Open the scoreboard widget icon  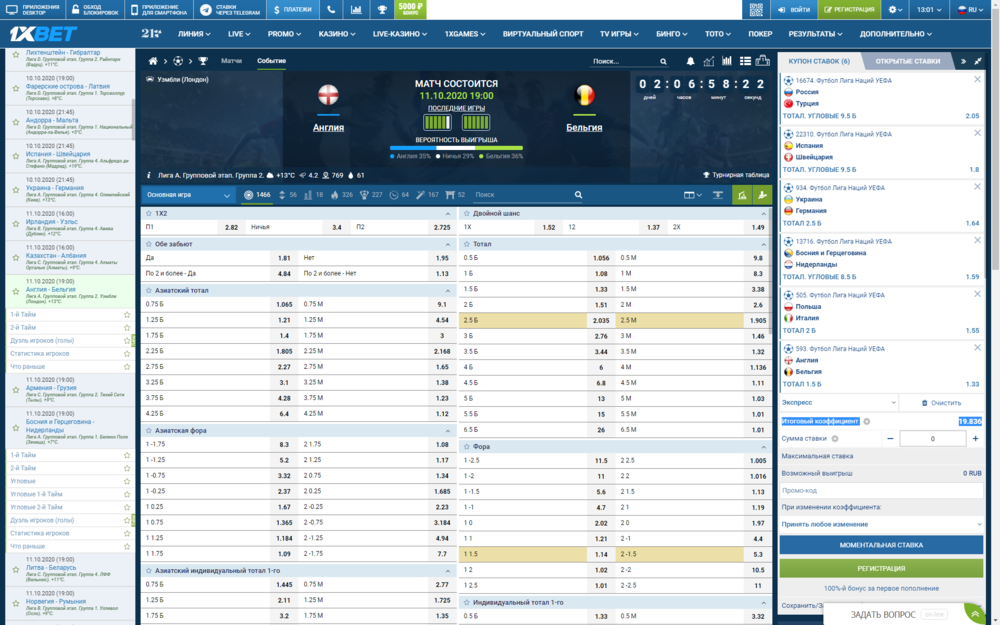tap(763, 61)
